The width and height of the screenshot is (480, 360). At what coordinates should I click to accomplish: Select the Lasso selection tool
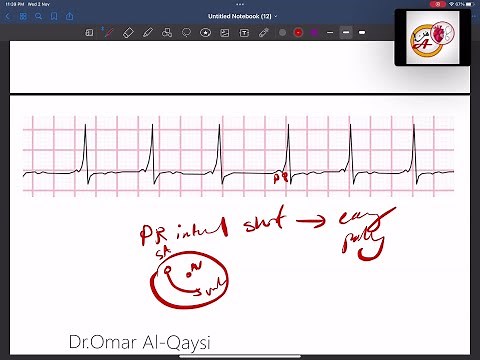tap(186, 33)
